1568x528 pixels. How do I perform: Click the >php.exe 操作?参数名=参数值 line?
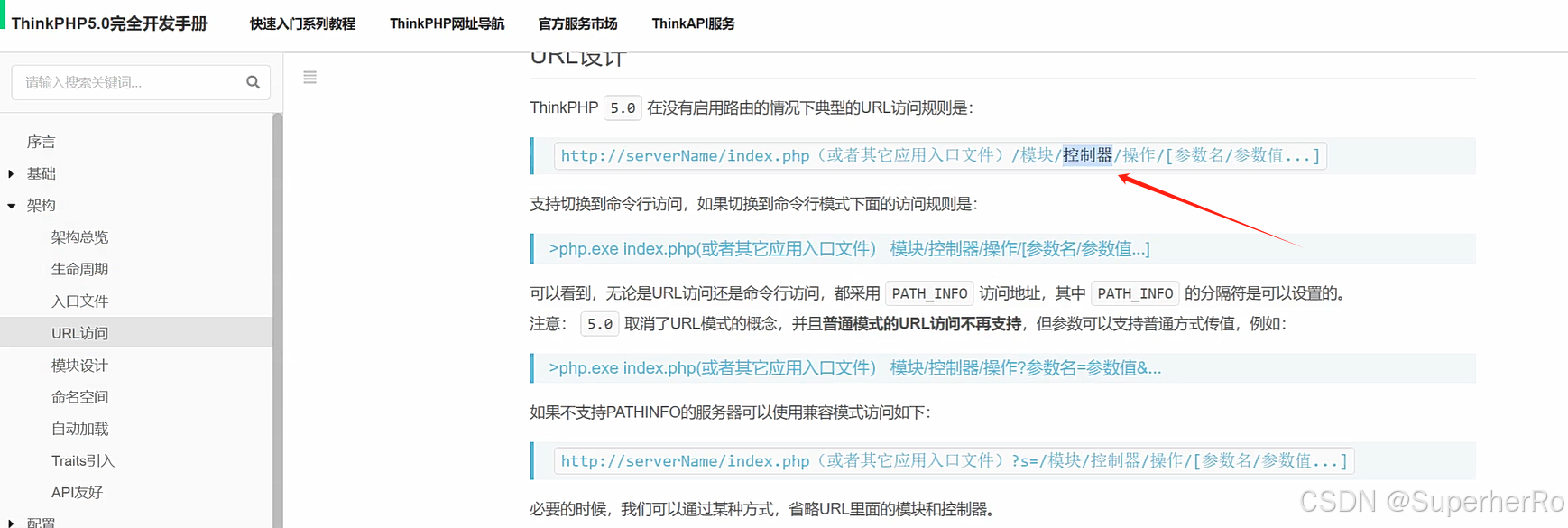854,368
